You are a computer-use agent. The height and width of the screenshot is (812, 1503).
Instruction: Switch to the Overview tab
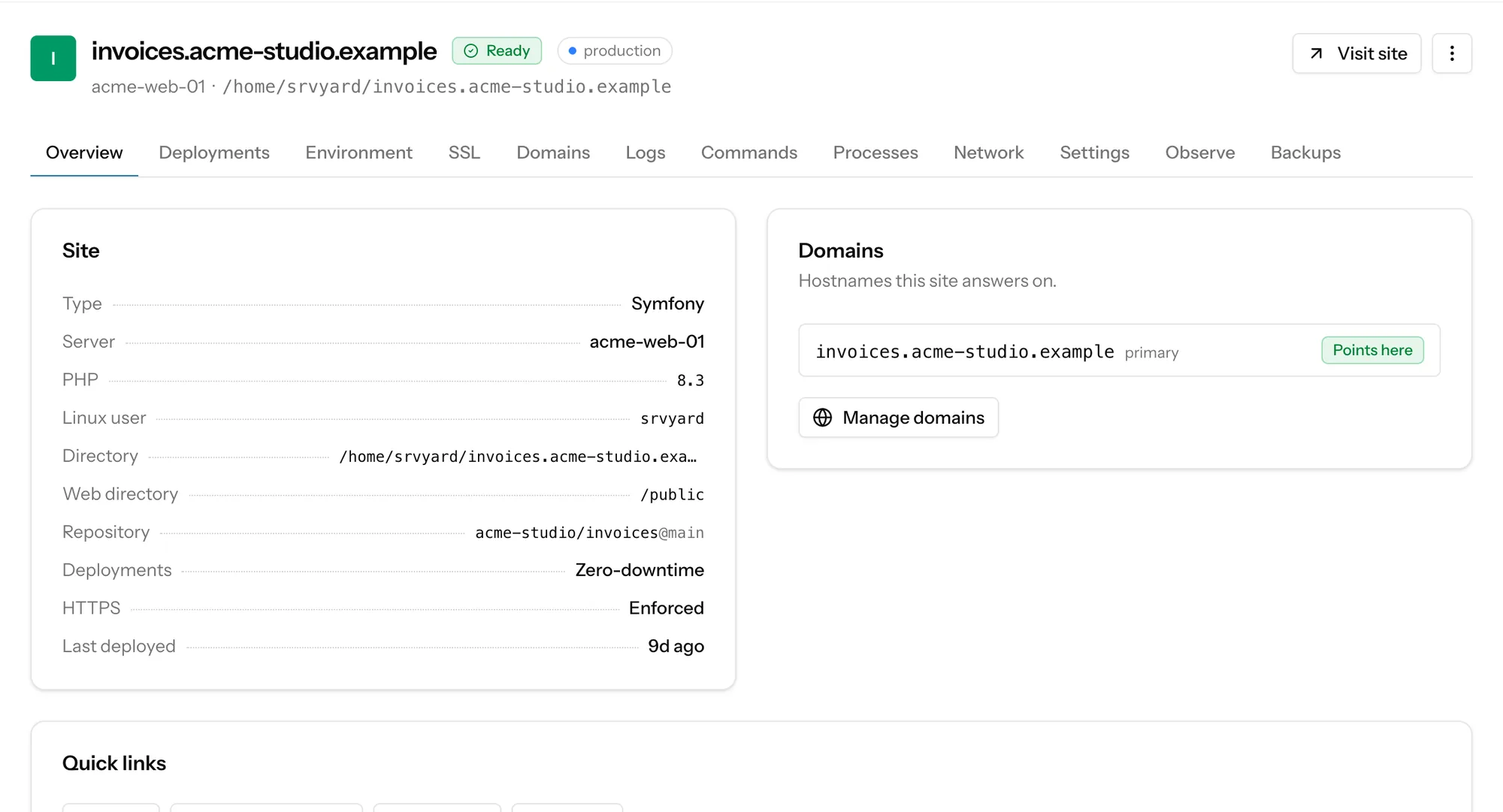[84, 152]
